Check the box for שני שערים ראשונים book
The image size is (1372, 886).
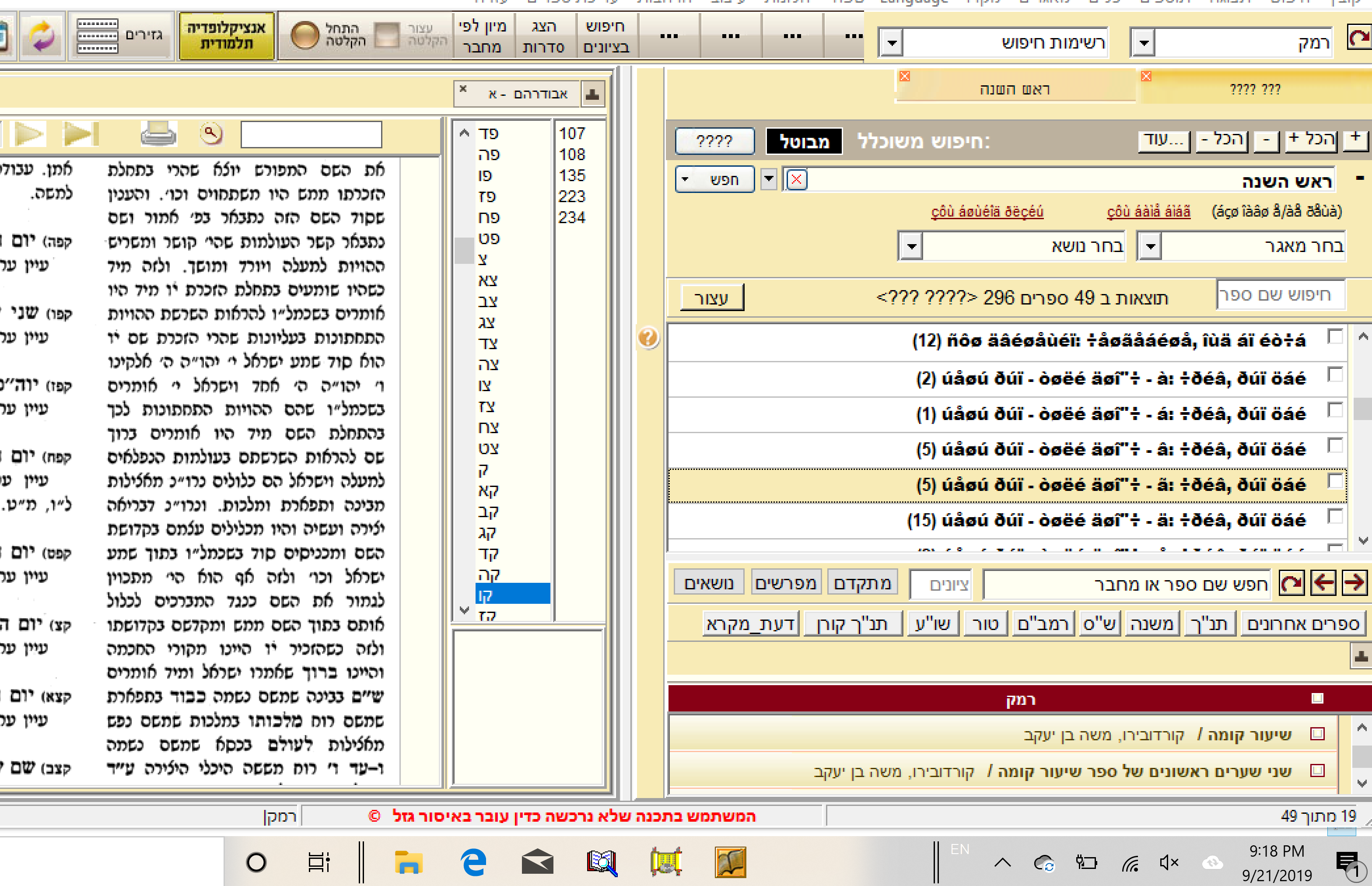1317,770
